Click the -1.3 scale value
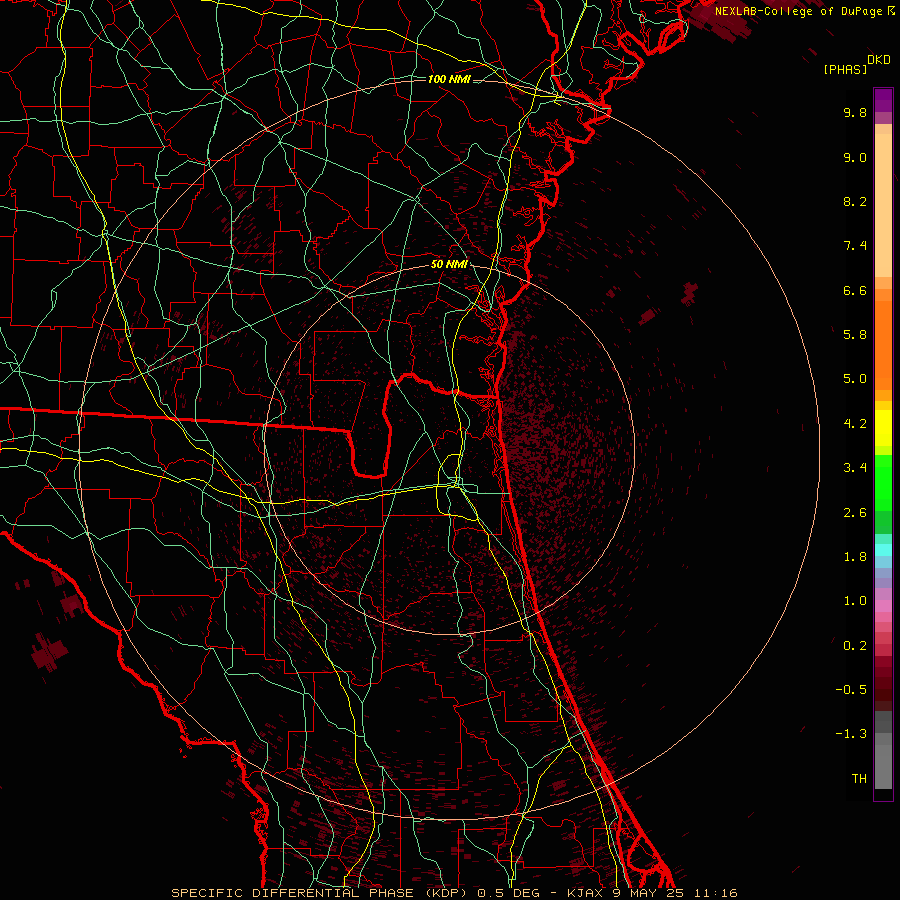 click(x=851, y=734)
